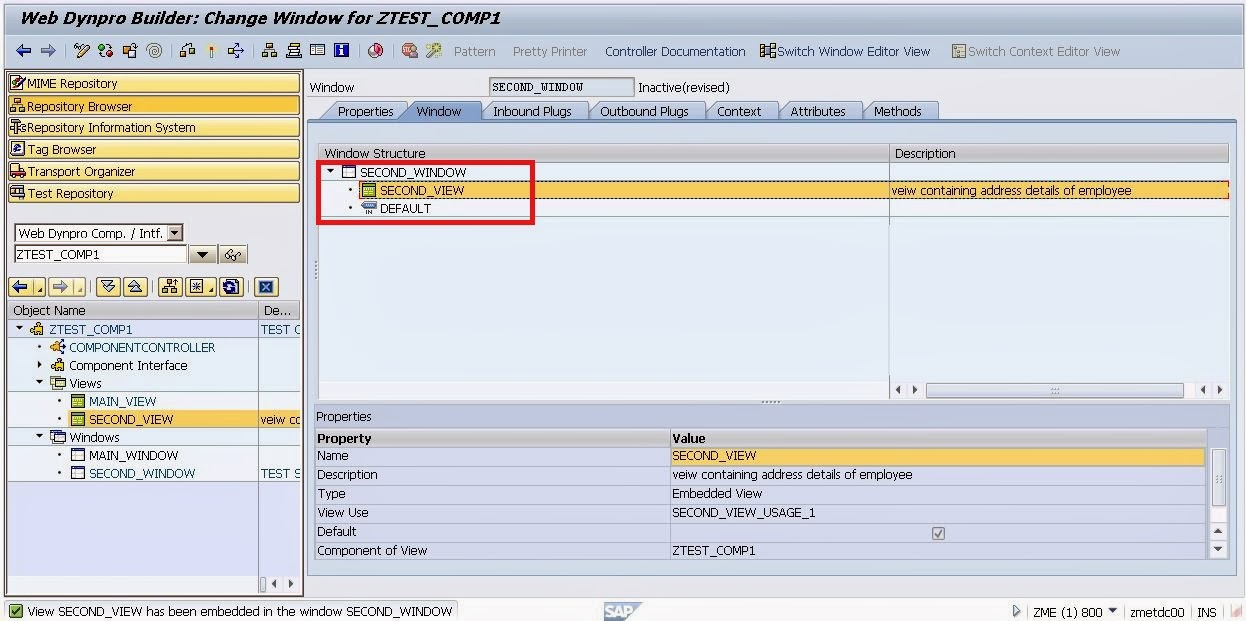The image size is (1246, 621).
Task: Close the object list with the blue X icon
Action: 266,287
